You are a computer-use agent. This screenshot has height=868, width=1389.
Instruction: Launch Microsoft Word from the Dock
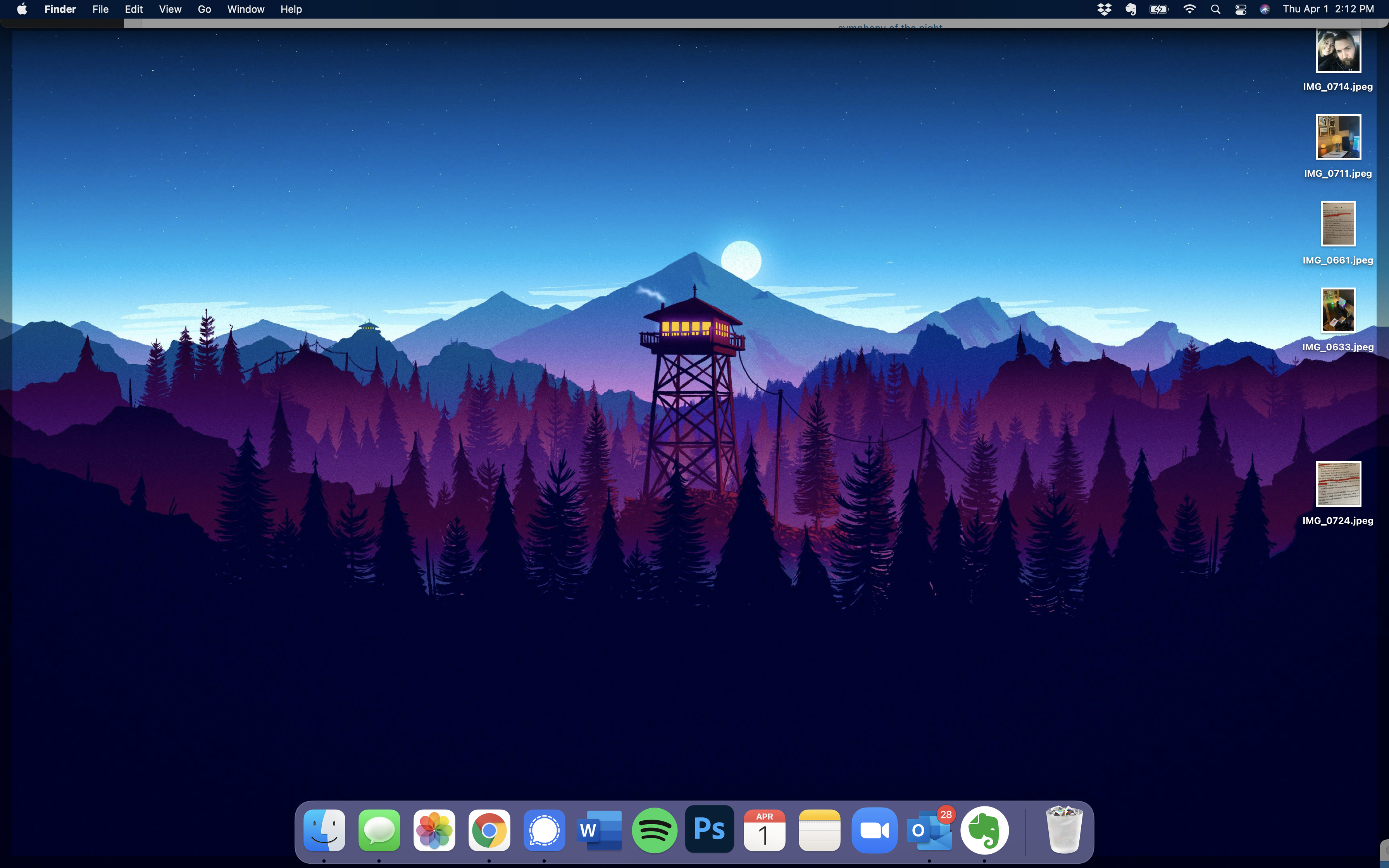pos(599,830)
